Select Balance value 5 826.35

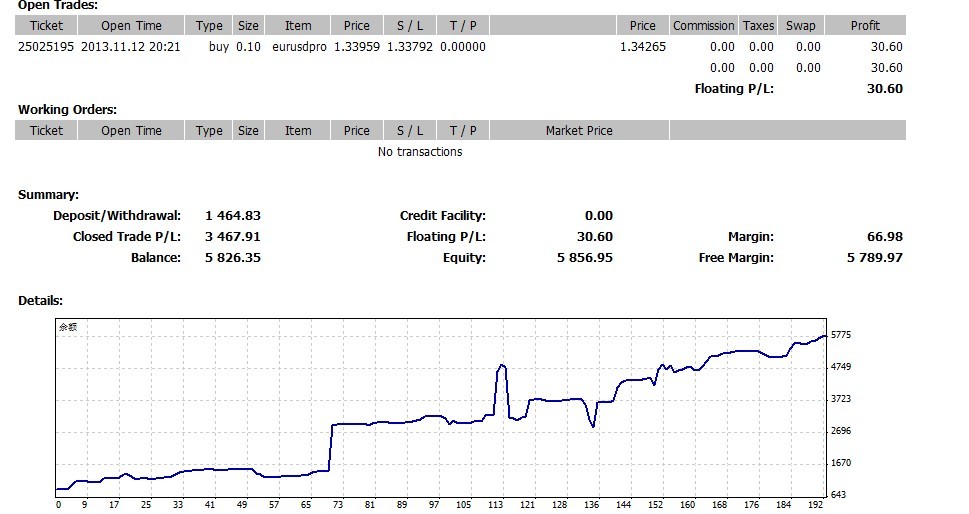(x=233, y=258)
